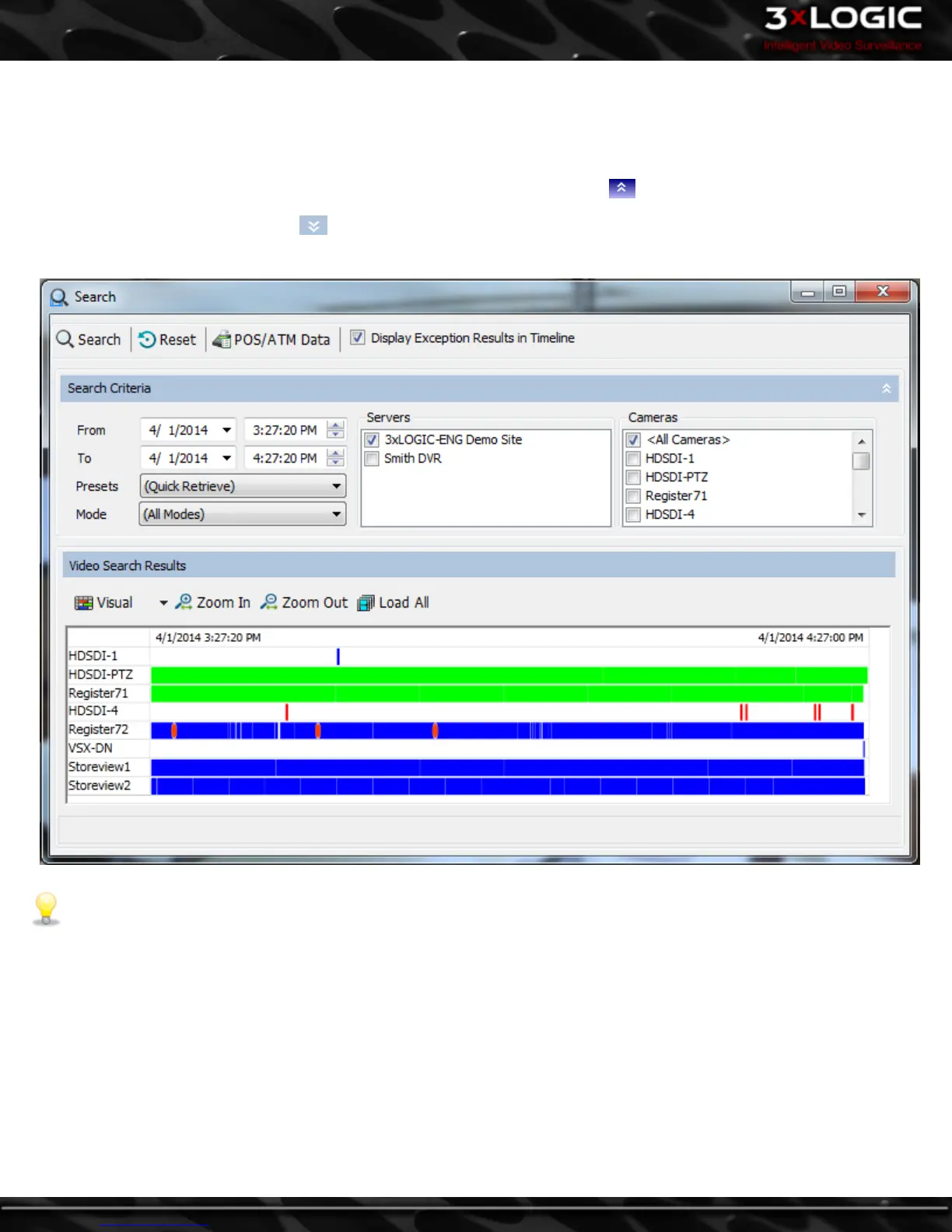The image size is (952, 1232).
Task: Click the light blue double-chevron down icon above the window
Action: (x=313, y=226)
